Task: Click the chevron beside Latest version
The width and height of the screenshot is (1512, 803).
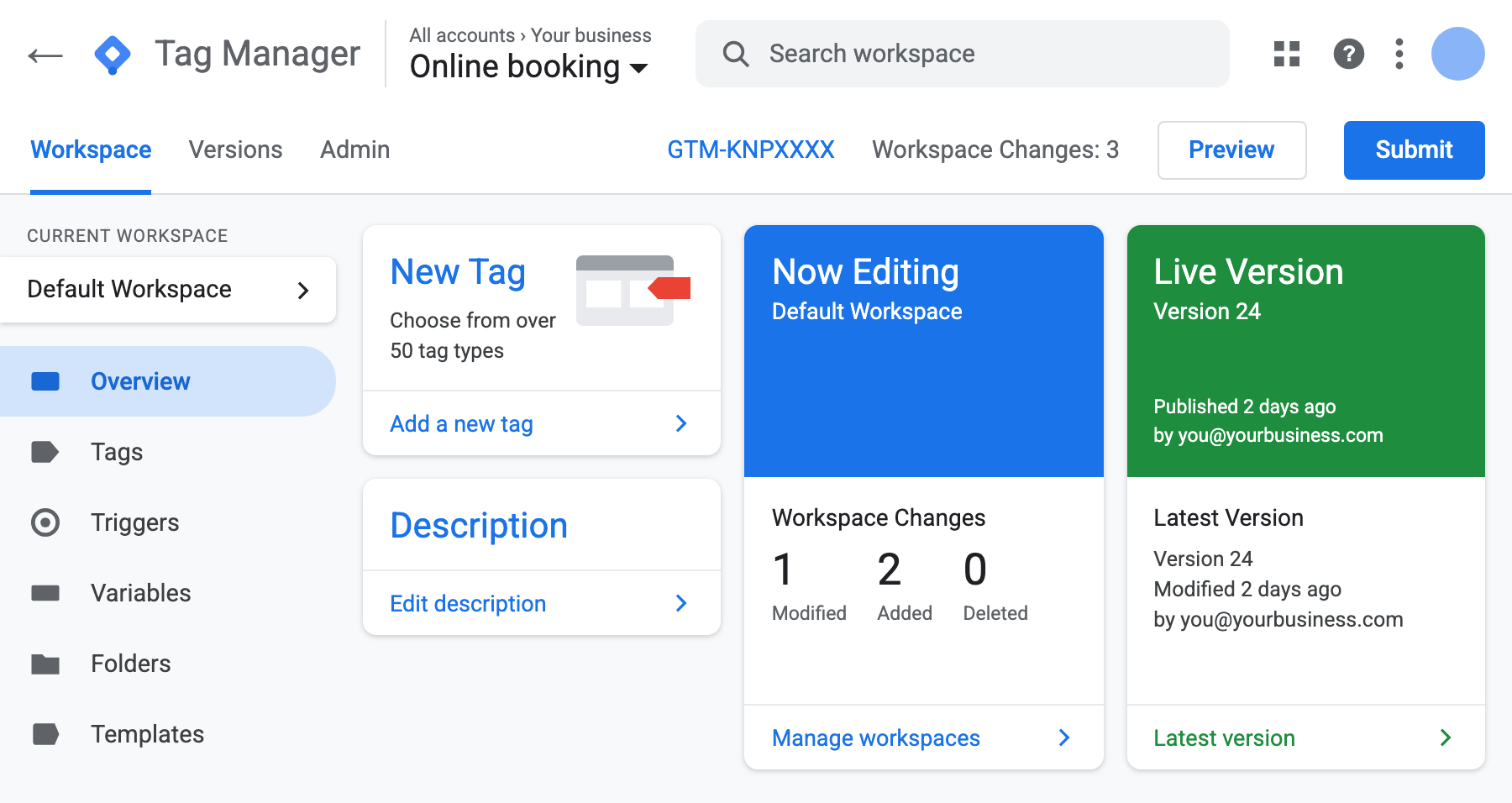Action: pos(1446,737)
